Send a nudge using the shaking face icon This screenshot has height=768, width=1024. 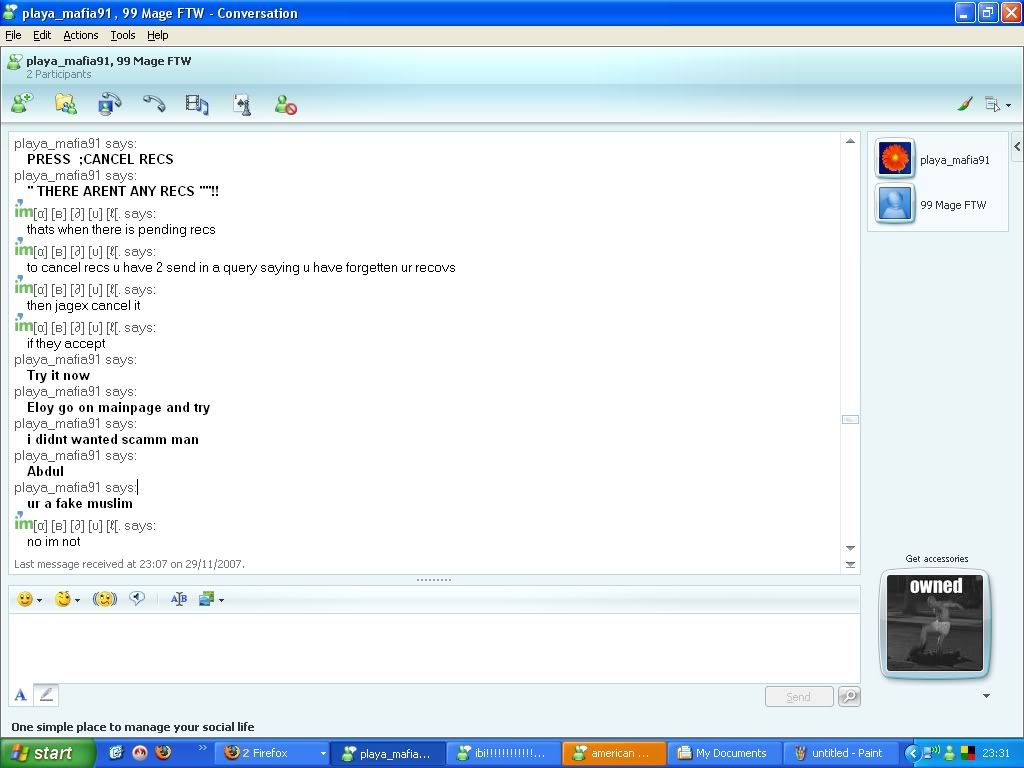[104, 599]
